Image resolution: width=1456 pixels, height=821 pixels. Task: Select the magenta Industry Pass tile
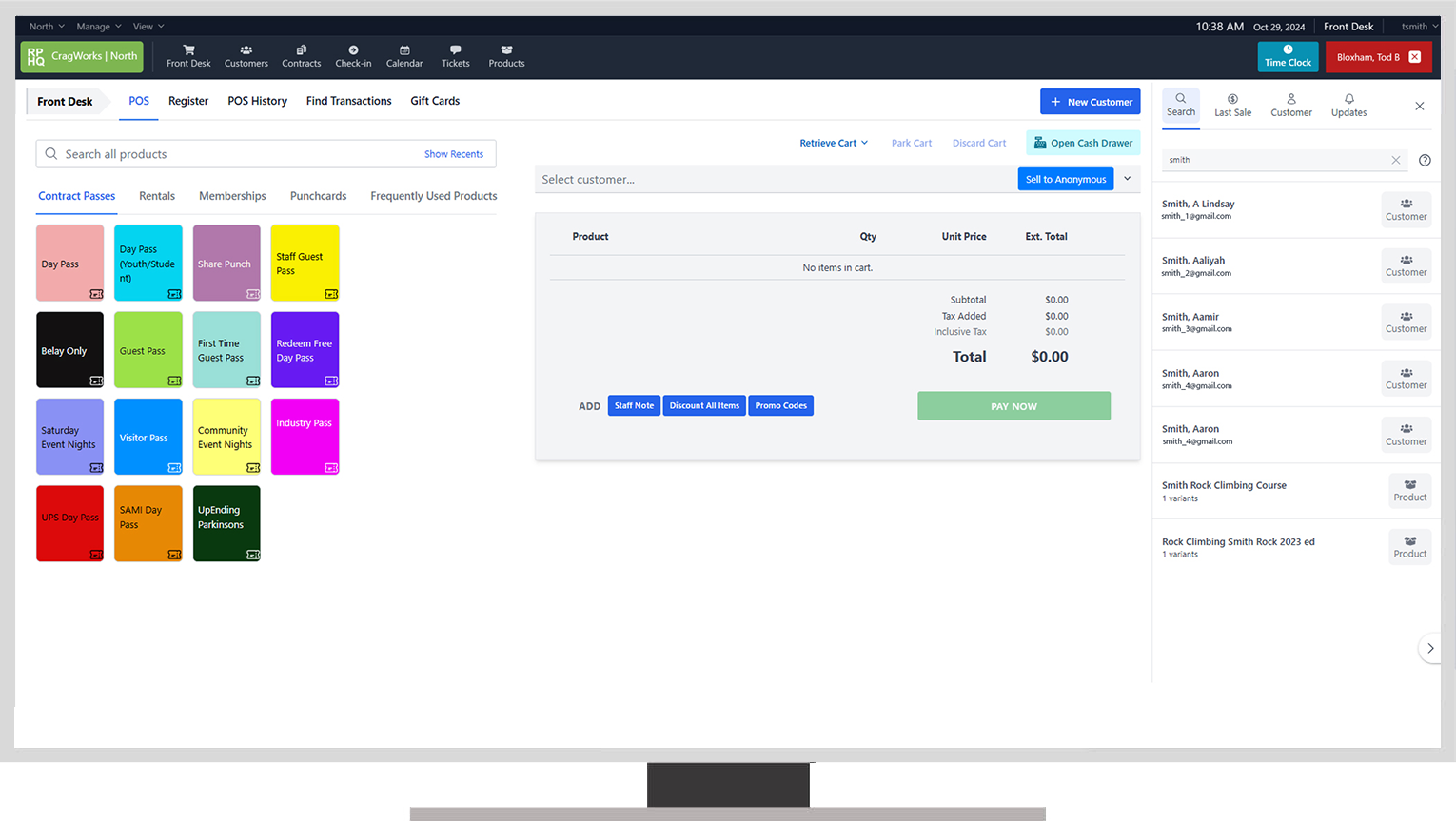point(305,437)
